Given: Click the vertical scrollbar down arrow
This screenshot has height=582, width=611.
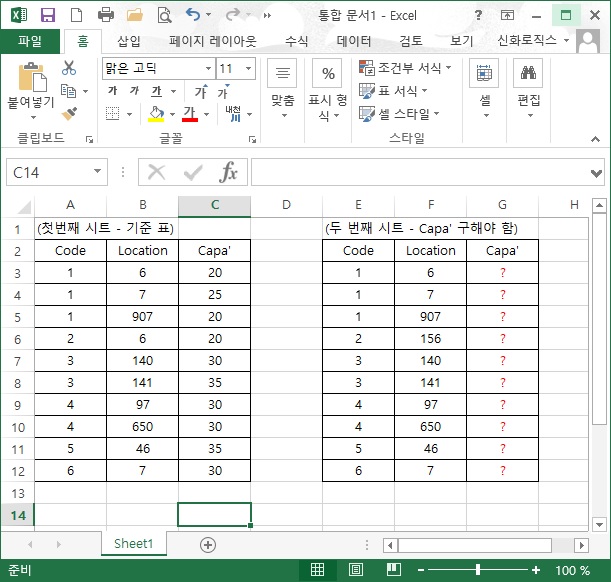Looking at the screenshot, I should pyautogui.click(x=599, y=524).
